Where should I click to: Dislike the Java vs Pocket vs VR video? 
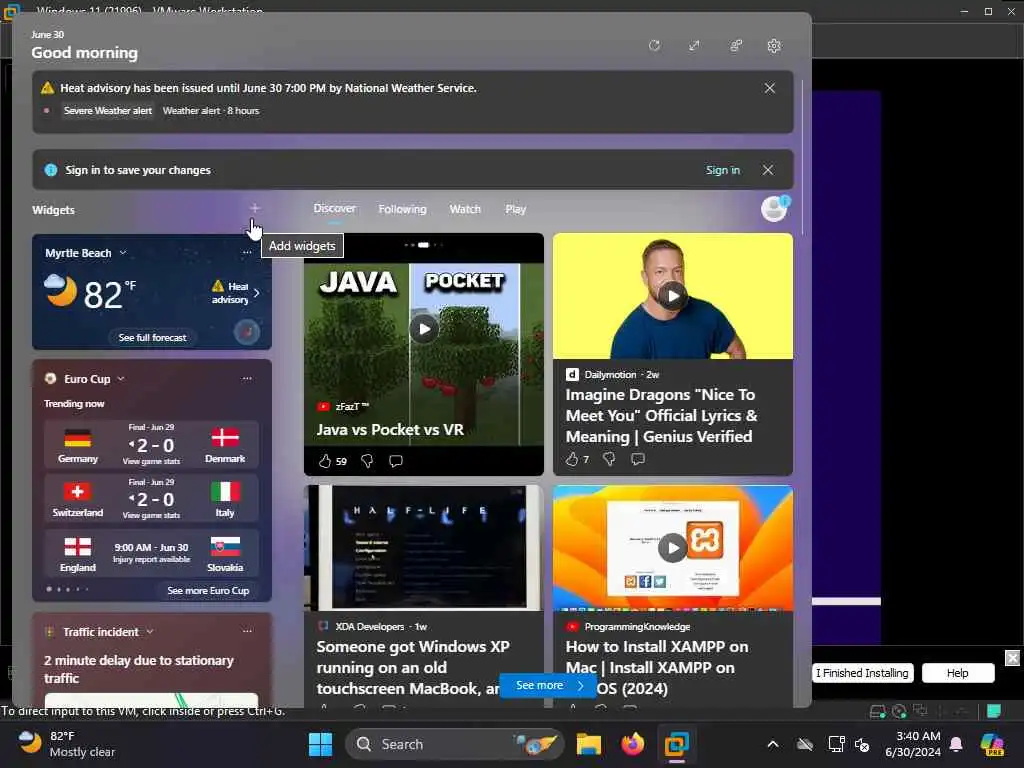pyautogui.click(x=367, y=461)
